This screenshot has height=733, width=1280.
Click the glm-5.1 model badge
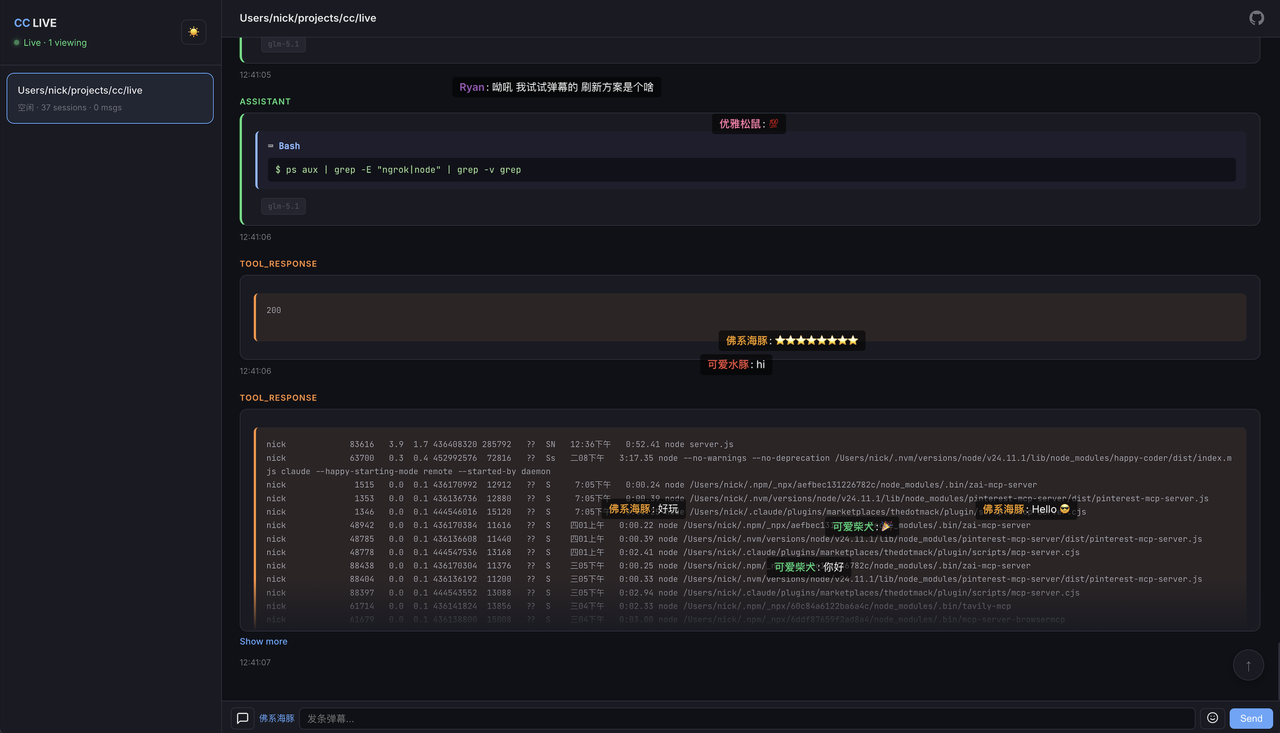coord(282,205)
